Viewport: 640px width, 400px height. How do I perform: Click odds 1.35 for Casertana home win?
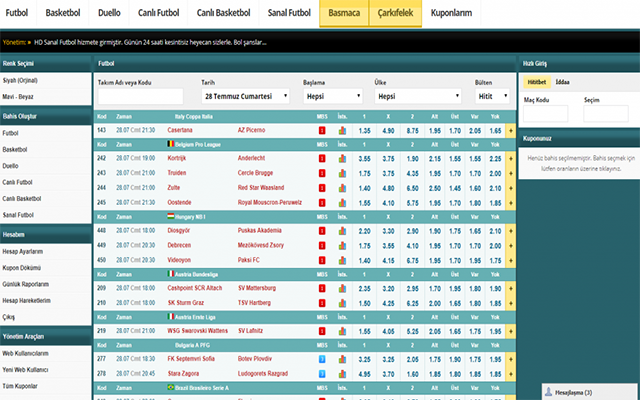coord(365,131)
